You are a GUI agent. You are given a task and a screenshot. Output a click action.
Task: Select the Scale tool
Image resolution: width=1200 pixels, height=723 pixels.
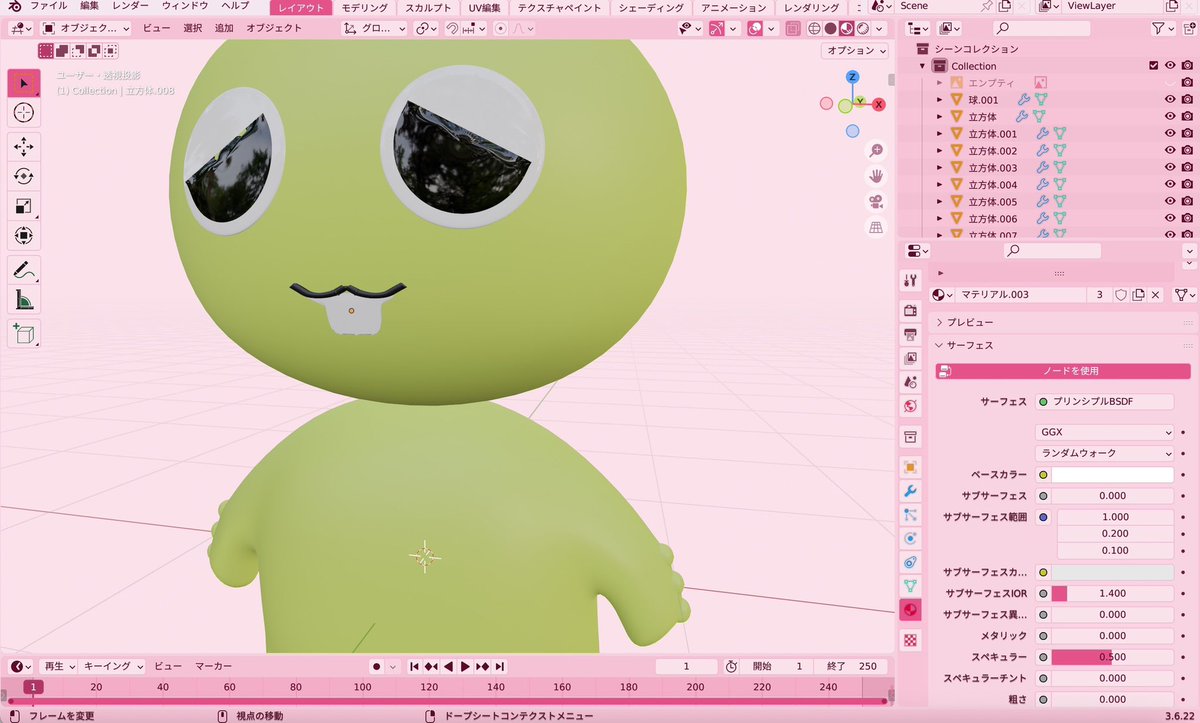click(24, 206)
